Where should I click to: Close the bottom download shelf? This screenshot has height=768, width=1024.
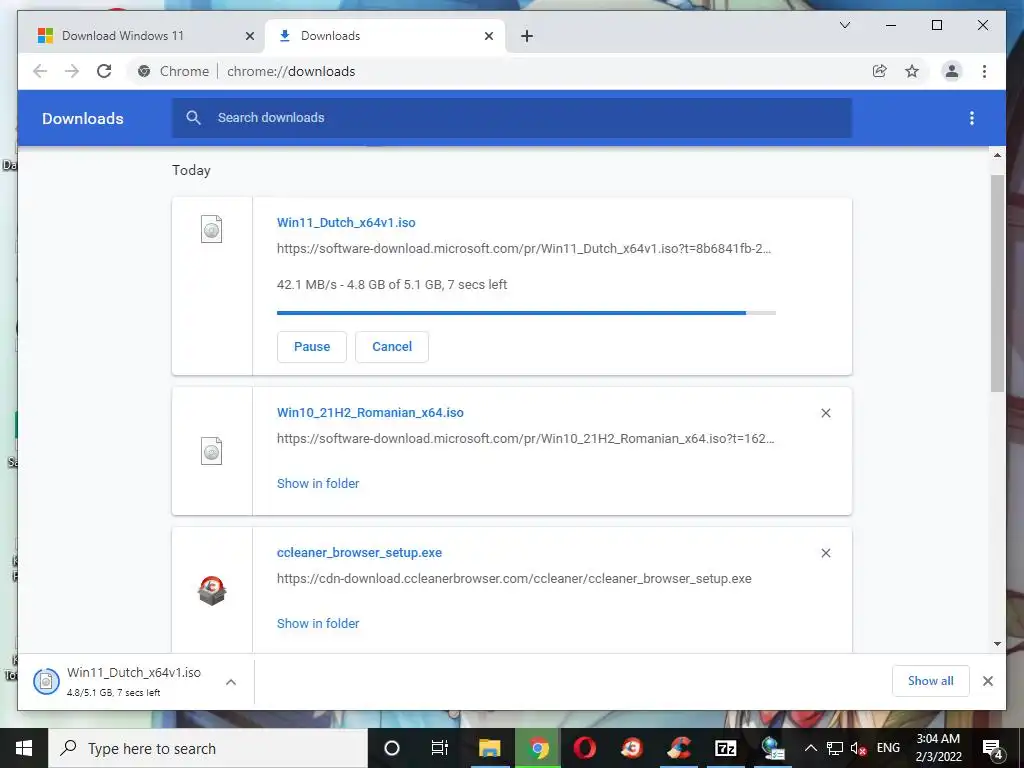point(987,681)
